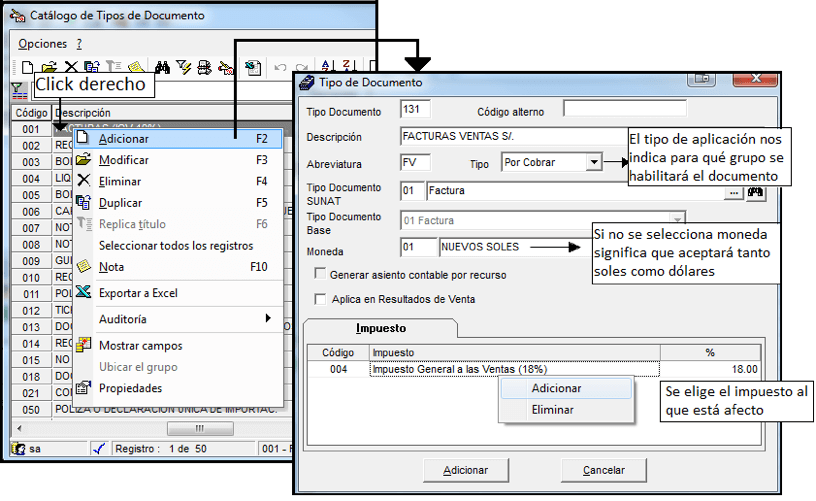This screenshot has height=501, width=816.
Task: Click the quick filter lightning icon
Action: coord(184,67)
